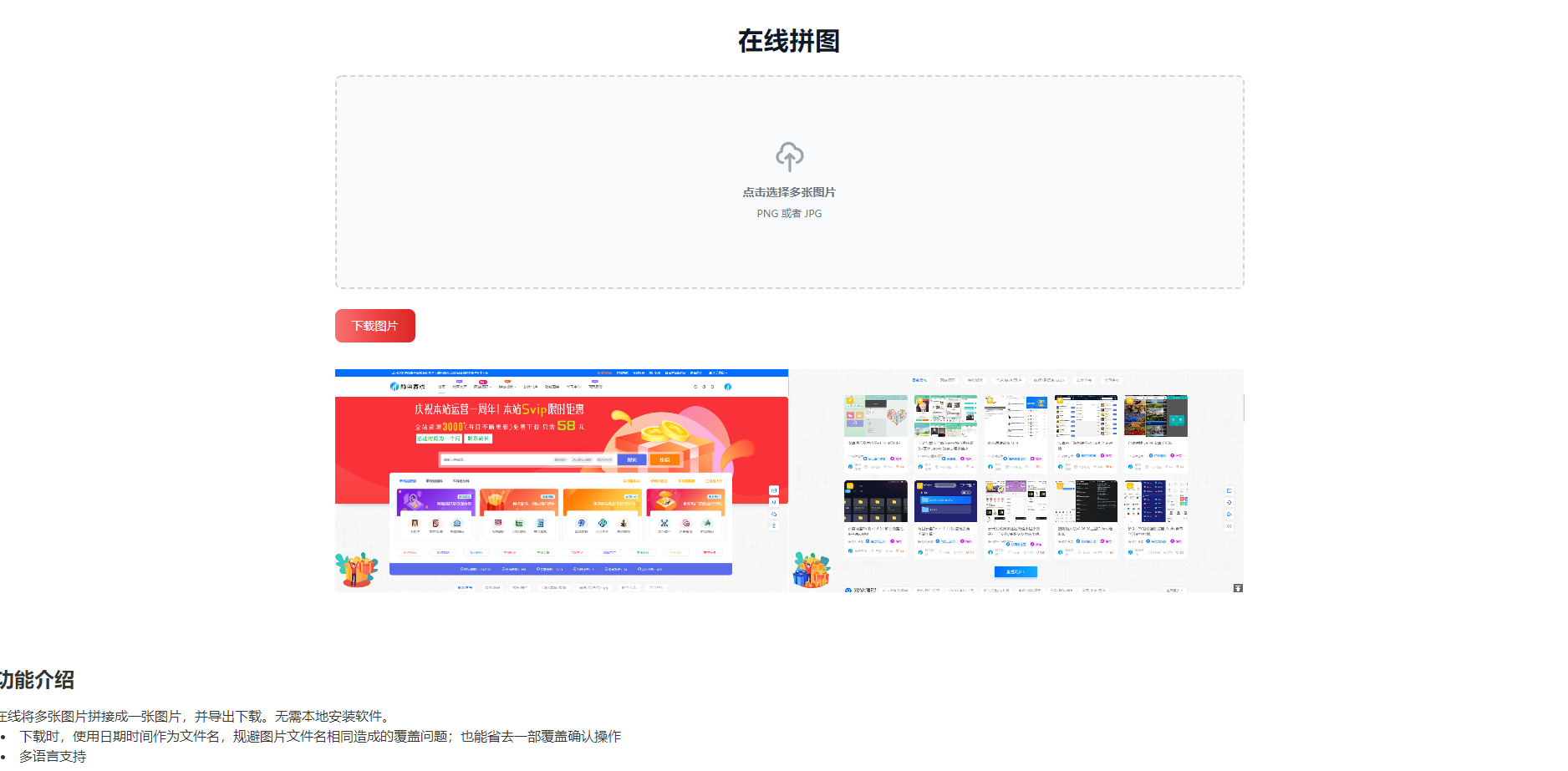Open the purple category card in preview
Screen dimensions: 1568x771
pos(435,500)
